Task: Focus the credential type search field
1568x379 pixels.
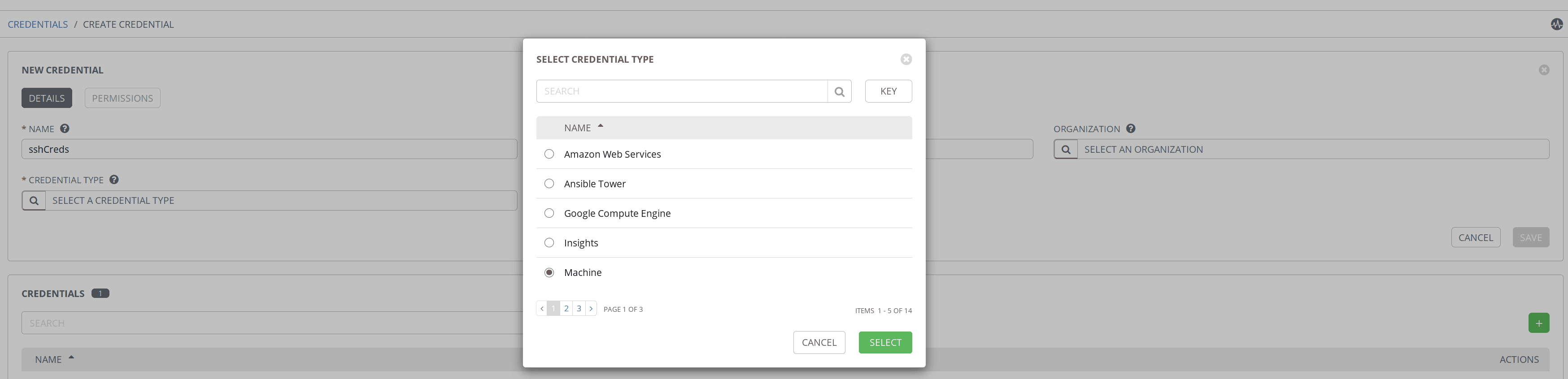Action: click(x=681, y=91)
